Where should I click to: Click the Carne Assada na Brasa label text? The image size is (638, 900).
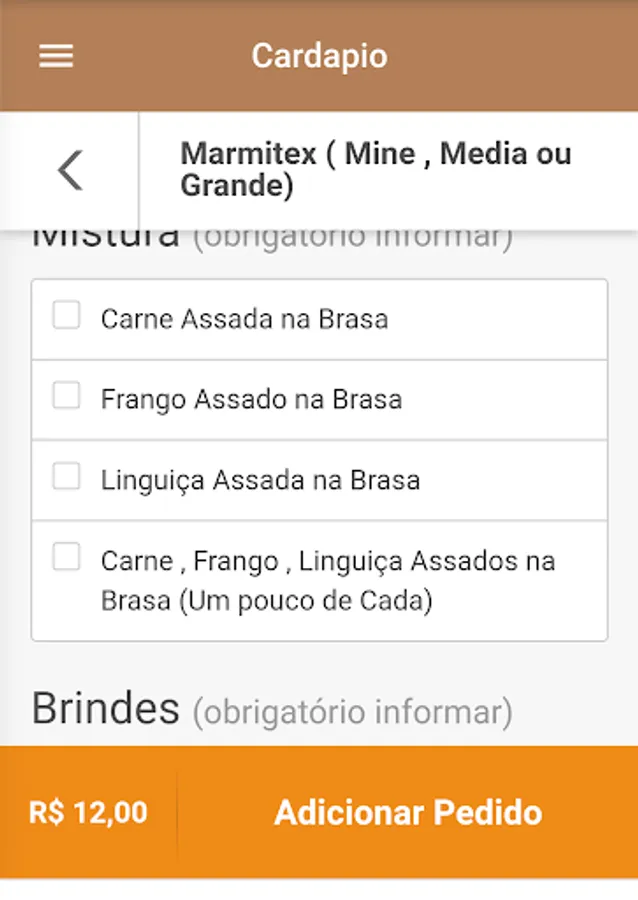(244, 320)
